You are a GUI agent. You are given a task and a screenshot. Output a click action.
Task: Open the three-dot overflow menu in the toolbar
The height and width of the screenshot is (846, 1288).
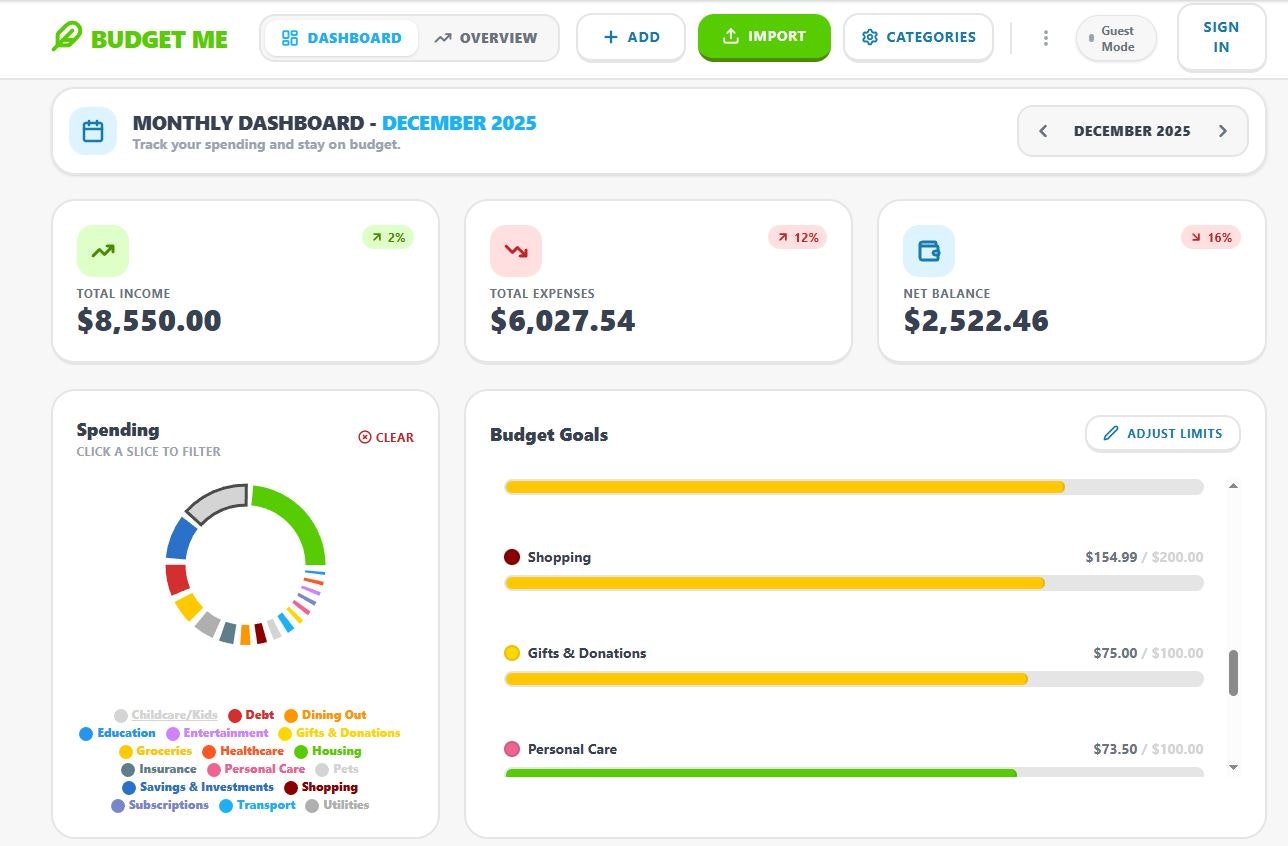1046,37
